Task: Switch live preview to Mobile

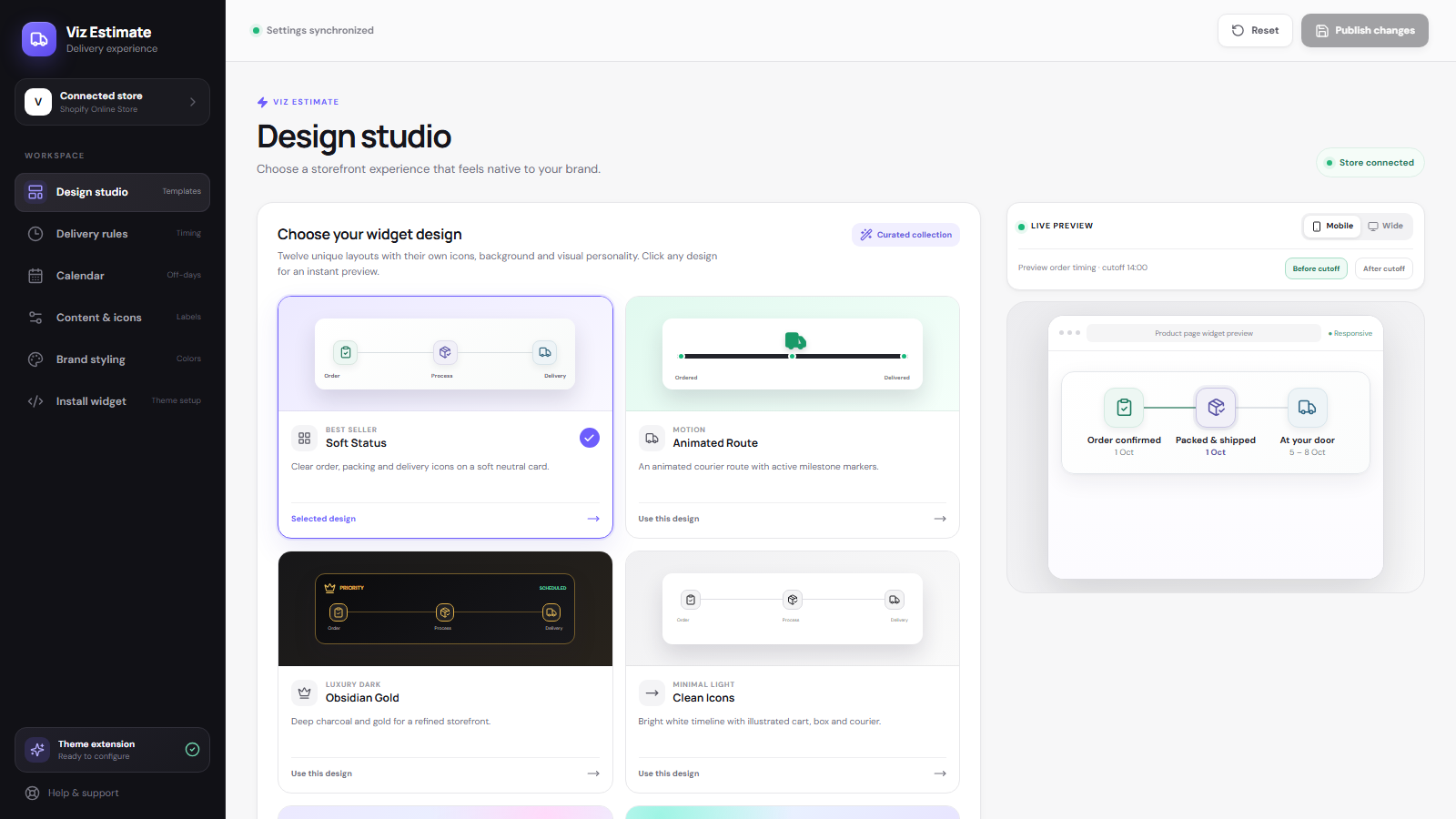Action: tap(1332, 226)
